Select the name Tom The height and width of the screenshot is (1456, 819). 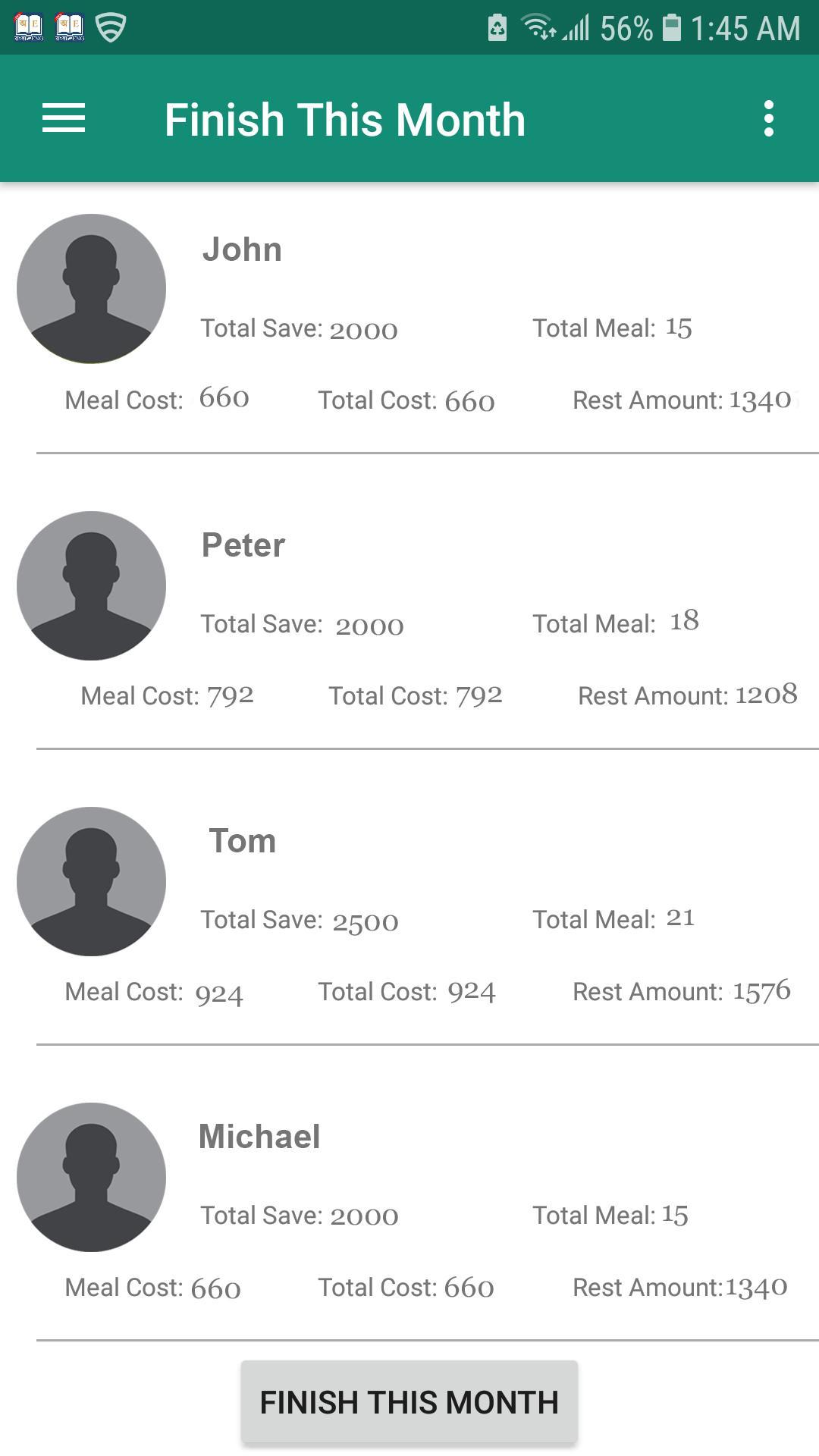[x=243, y=841]
